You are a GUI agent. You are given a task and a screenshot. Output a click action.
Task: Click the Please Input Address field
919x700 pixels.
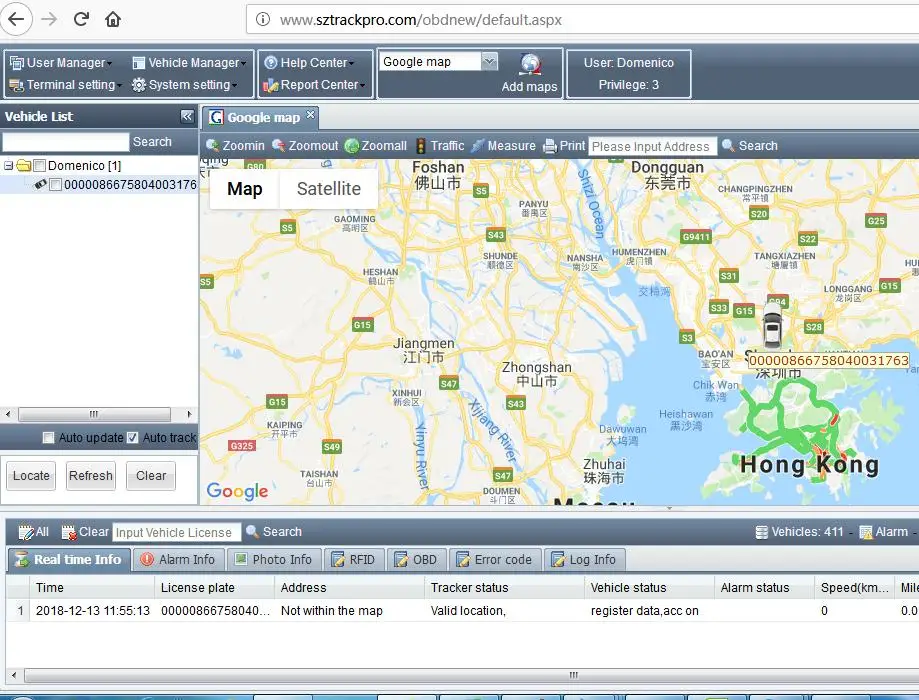tap(652, 146)
